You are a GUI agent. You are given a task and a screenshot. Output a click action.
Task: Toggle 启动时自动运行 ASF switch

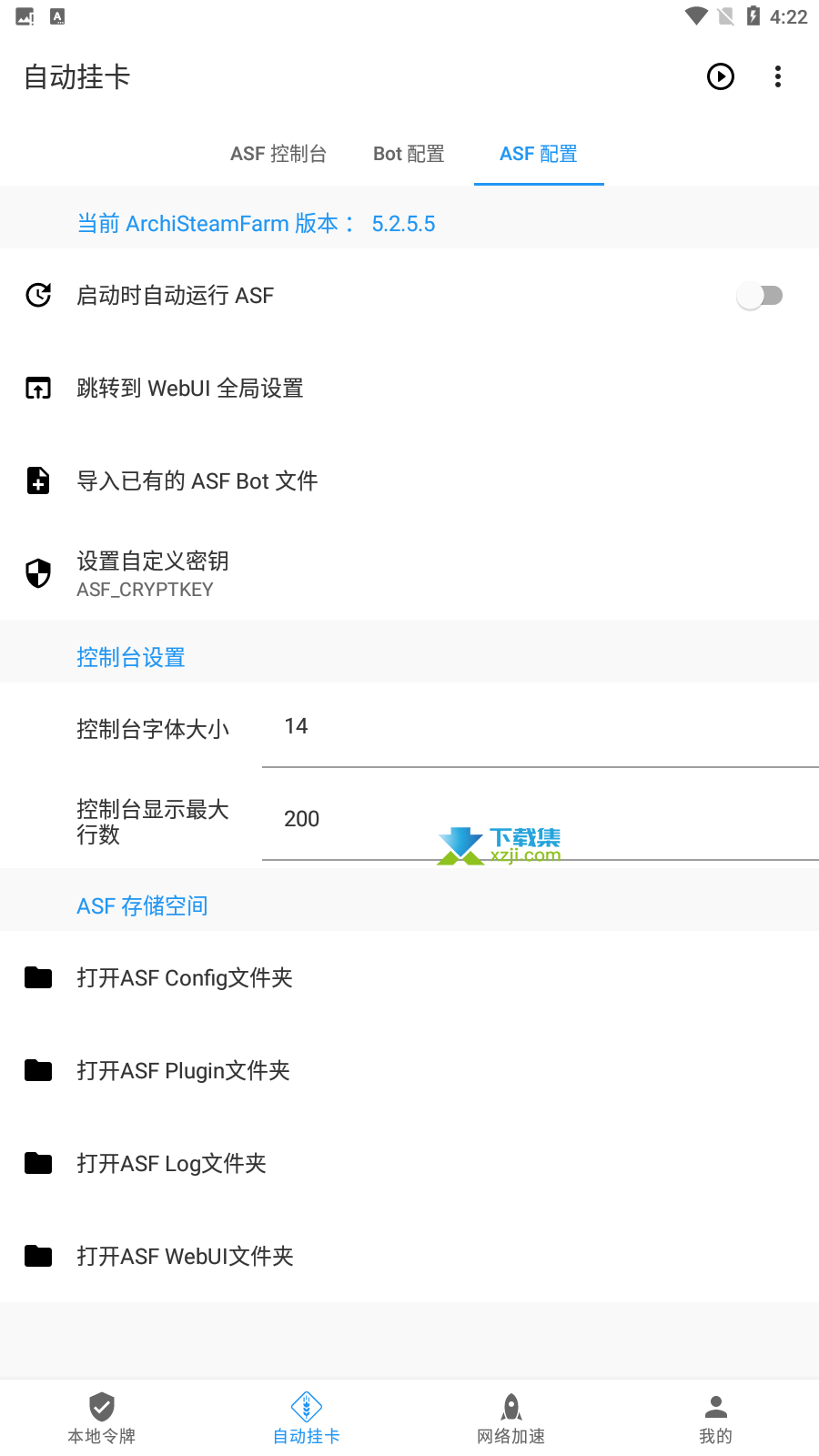coord(760,295)
